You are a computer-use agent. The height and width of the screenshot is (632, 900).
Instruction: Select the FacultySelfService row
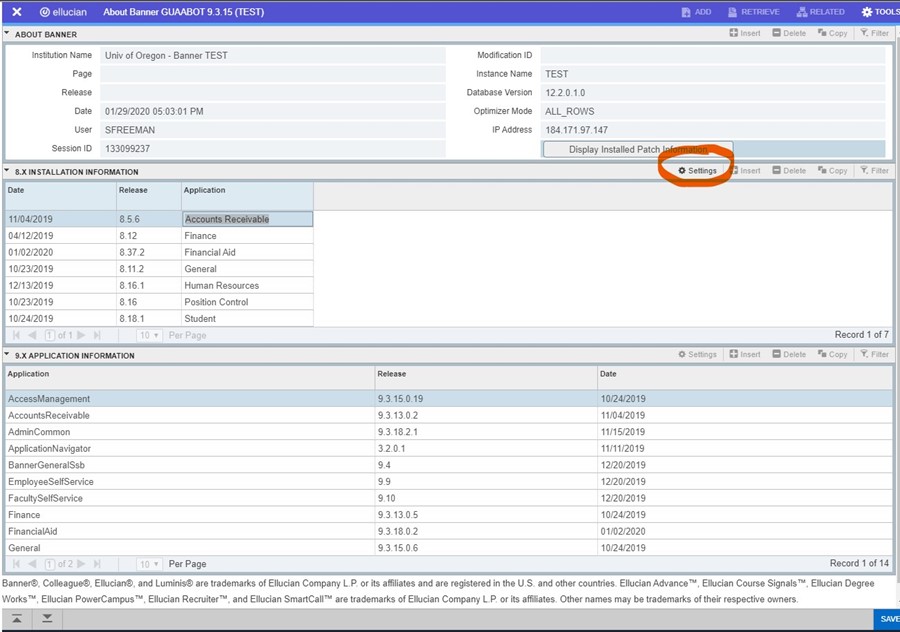[x=449, y=498]
